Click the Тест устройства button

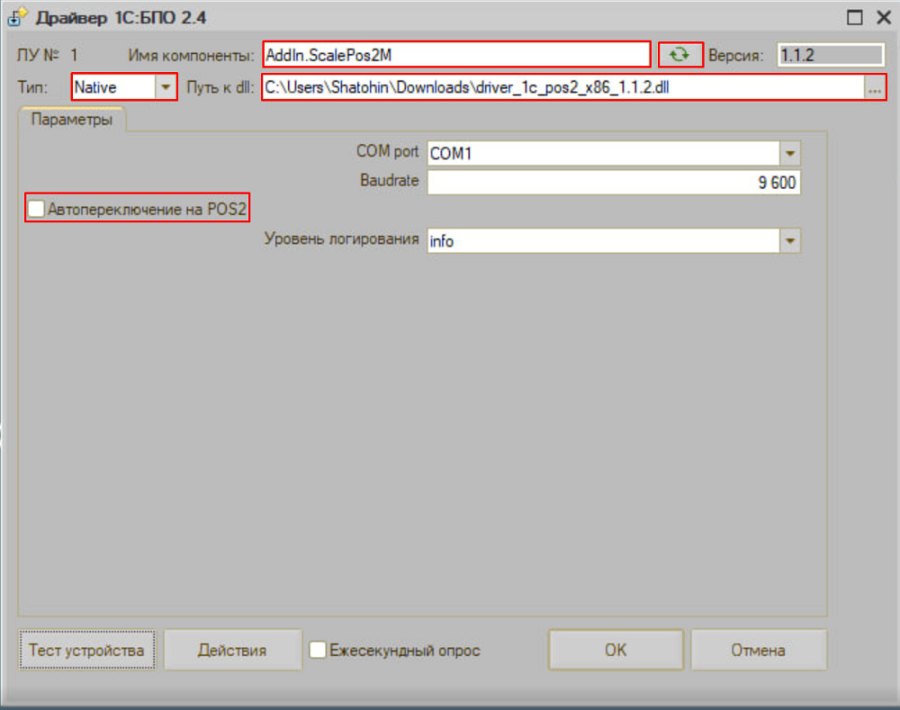87,650
